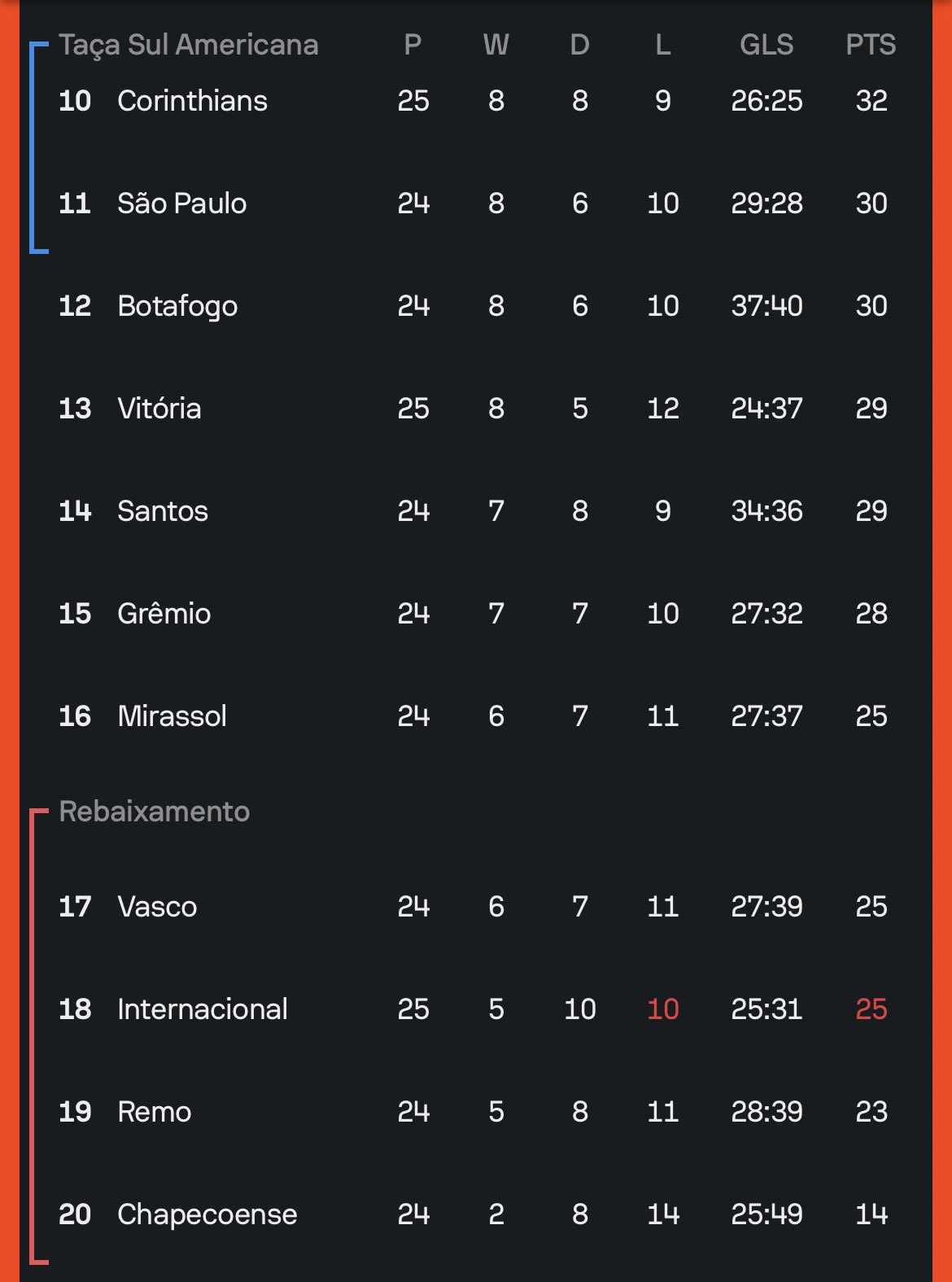The image size is (952, 1282).
Task: Click the GLS column header
Action: (766, 45)
